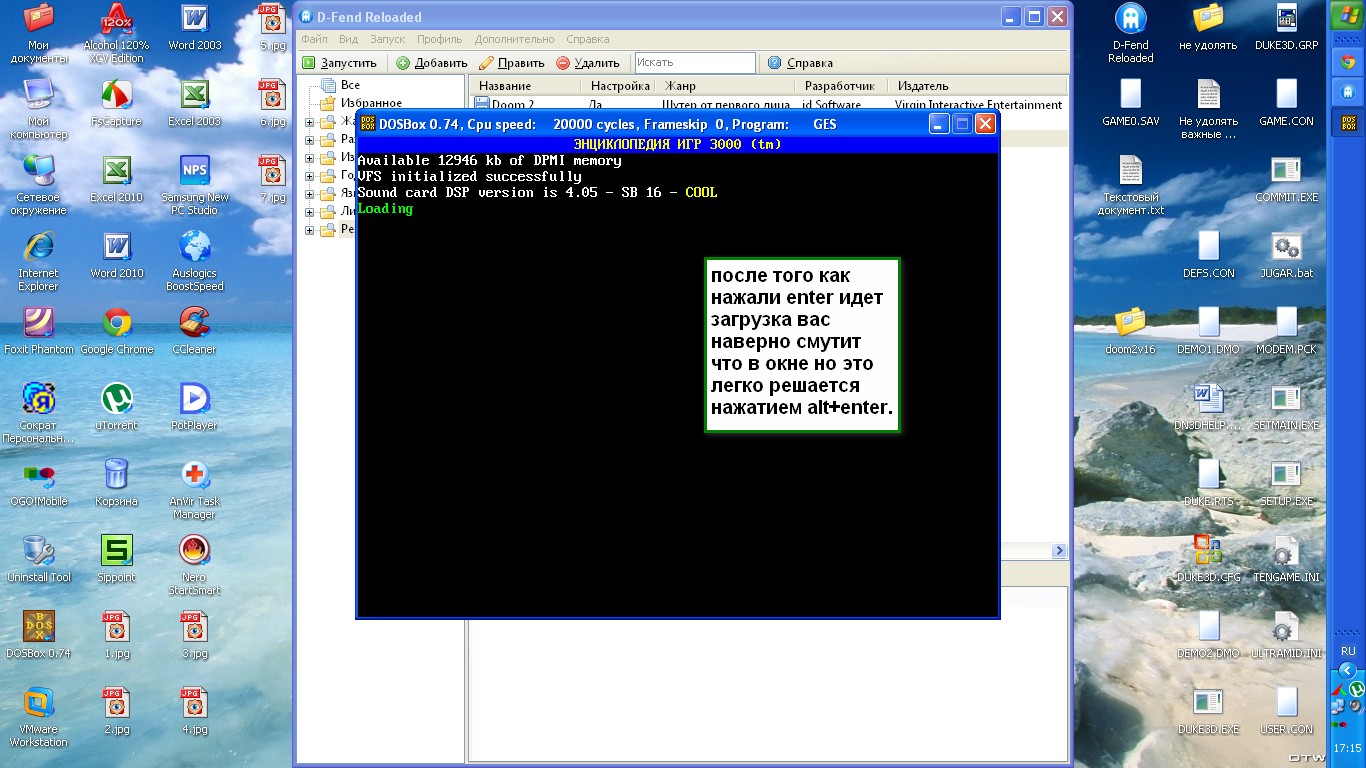
Task: Select the Samsung New PC Studio icon
Action: click(195, 186)
